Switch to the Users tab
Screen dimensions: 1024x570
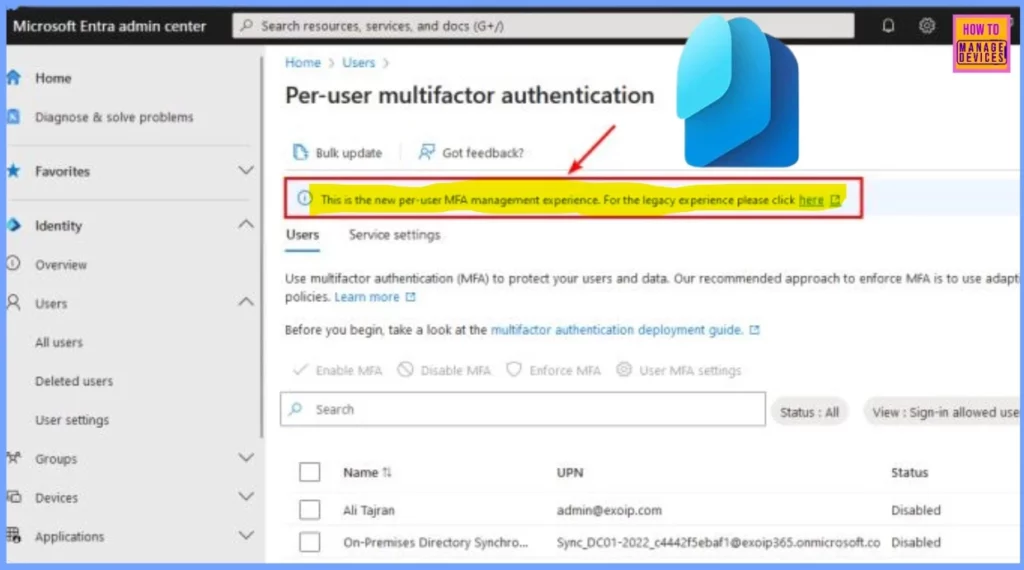[302, 235]
